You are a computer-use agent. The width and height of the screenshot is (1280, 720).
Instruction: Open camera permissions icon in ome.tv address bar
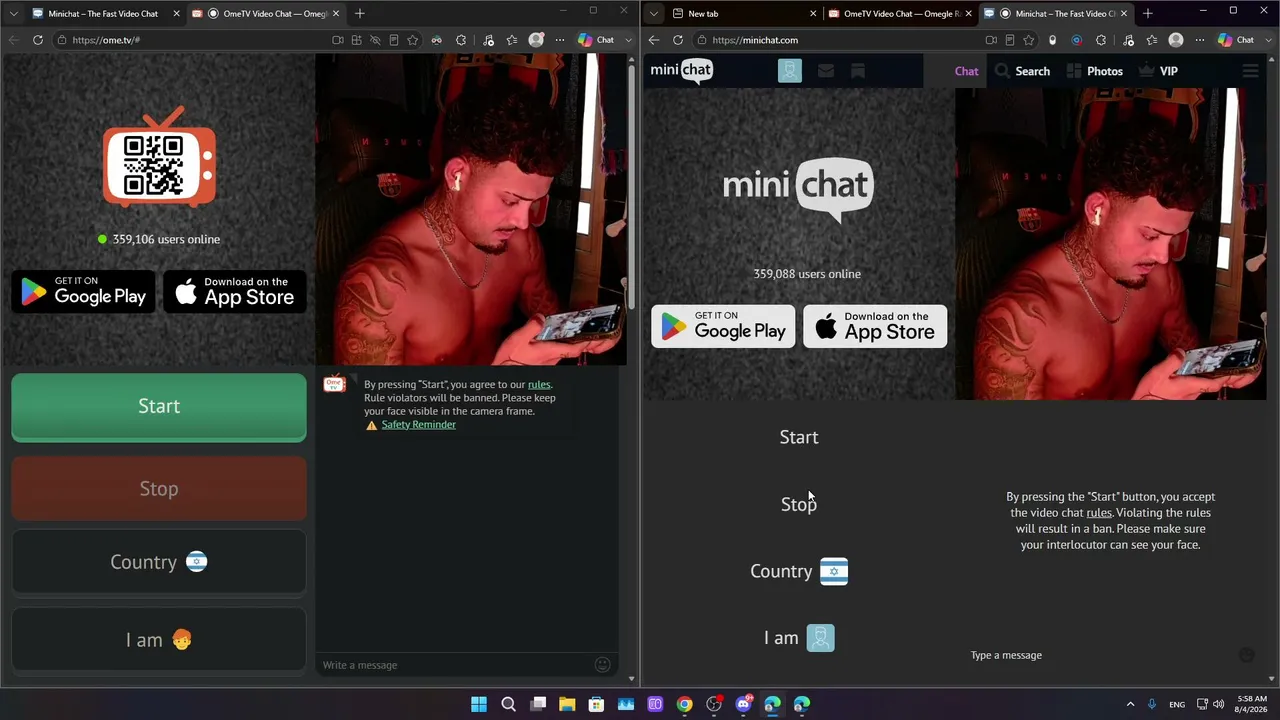pos(338,40)
